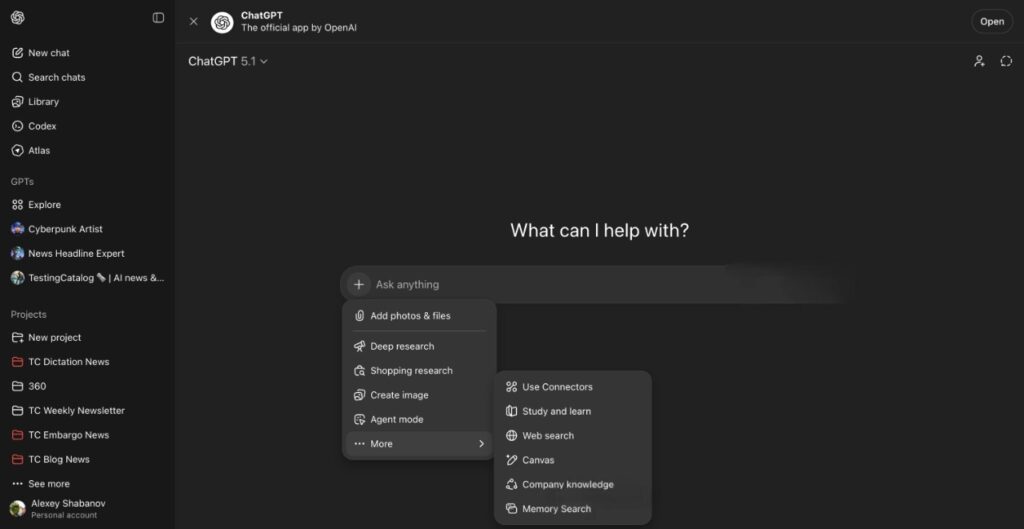1024x529 pixels.
Task: Click the ChatGPT logo in sidebar top
Action: coord(18,18)
